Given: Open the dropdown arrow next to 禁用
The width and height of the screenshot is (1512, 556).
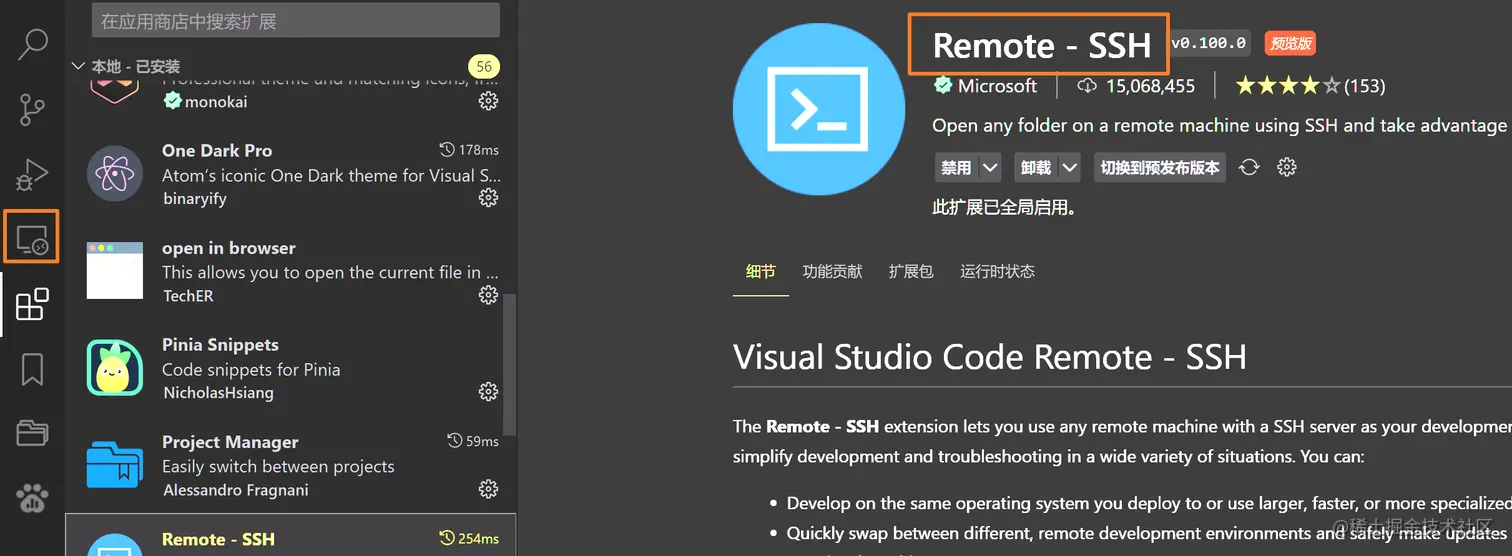Looking at the screenshot, I should coord(990,167).
